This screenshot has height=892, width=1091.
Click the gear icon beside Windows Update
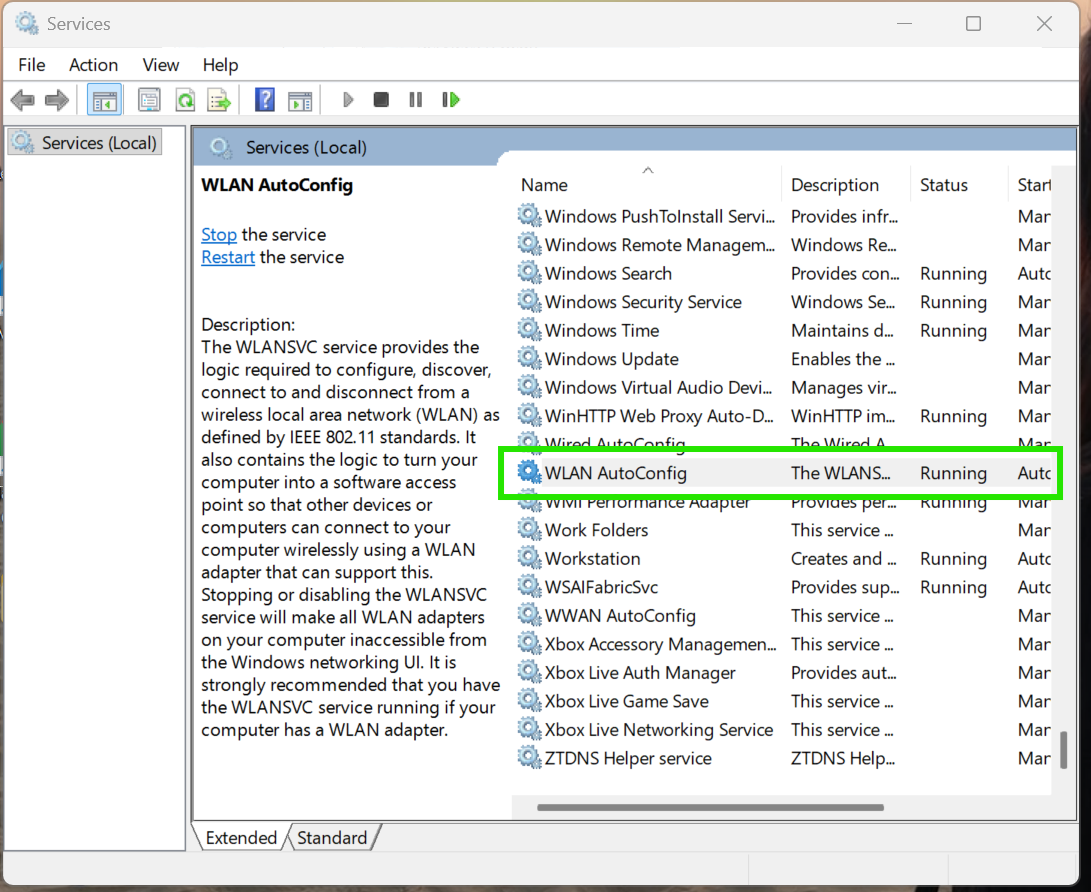[x=529, y=358]
